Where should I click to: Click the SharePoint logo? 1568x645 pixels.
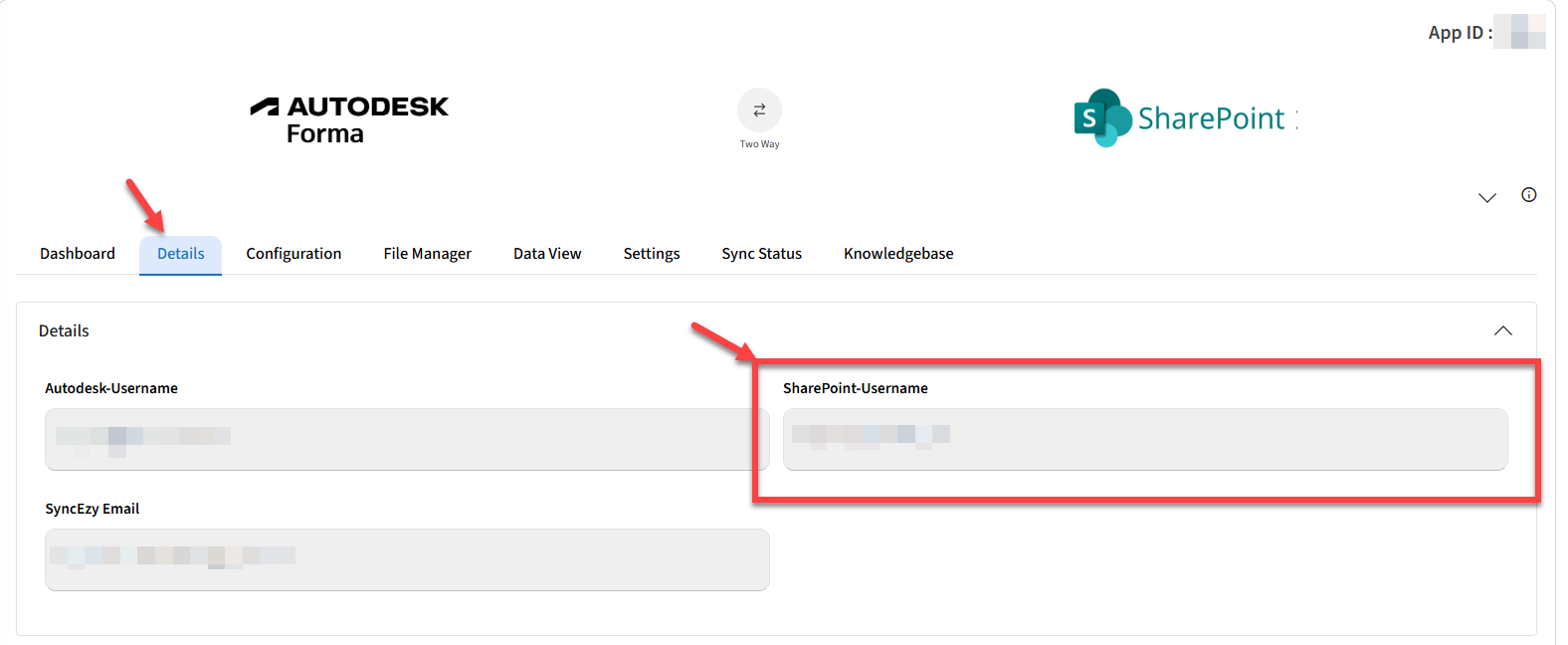coord(1184,118)
